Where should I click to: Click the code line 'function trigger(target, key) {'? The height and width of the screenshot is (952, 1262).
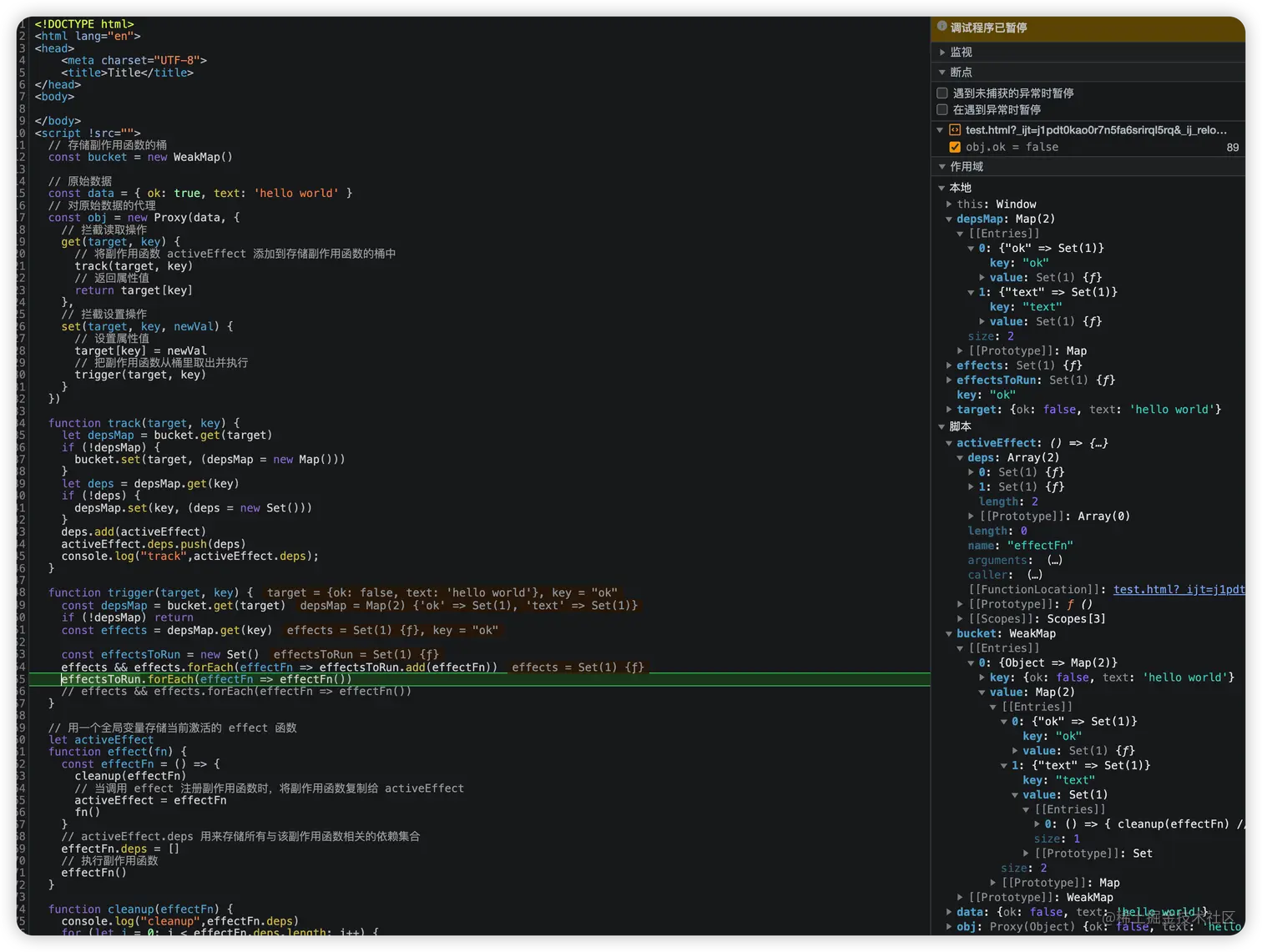pyautogui.click(x=150, y=592)
